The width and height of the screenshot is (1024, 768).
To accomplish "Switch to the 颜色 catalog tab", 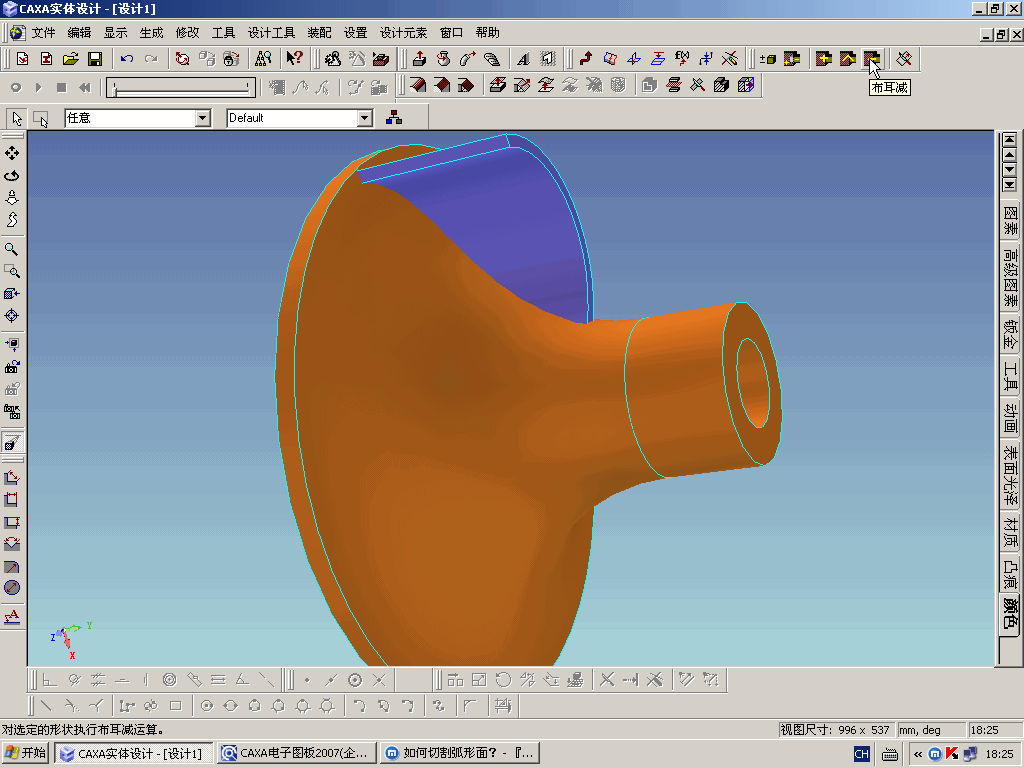I will pos(1010,613).
